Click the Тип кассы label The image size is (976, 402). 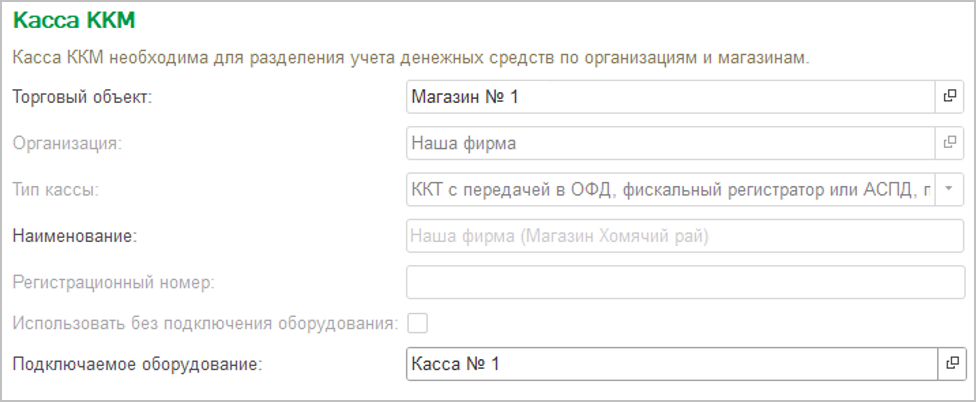(56, 189)
